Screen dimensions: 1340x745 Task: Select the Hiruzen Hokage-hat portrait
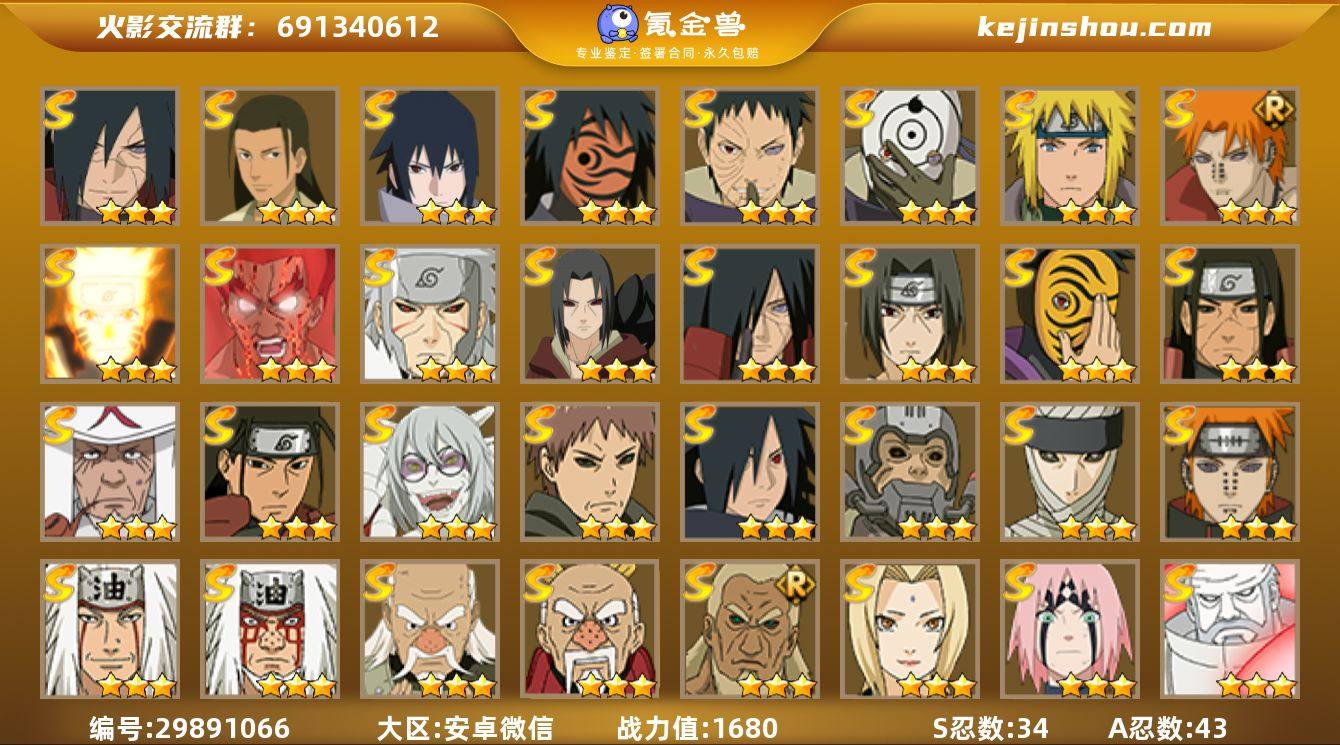(110, 472)
